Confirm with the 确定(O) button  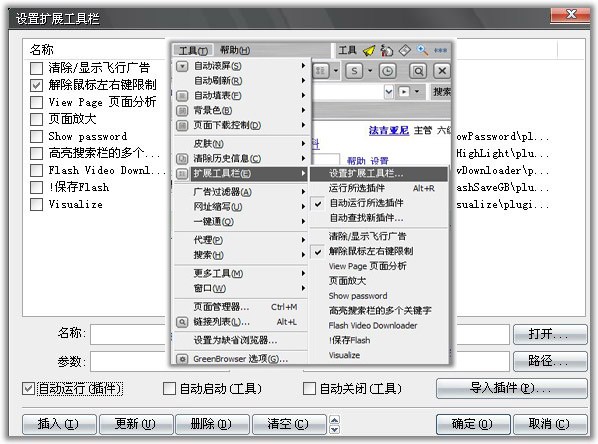[473, 424]
